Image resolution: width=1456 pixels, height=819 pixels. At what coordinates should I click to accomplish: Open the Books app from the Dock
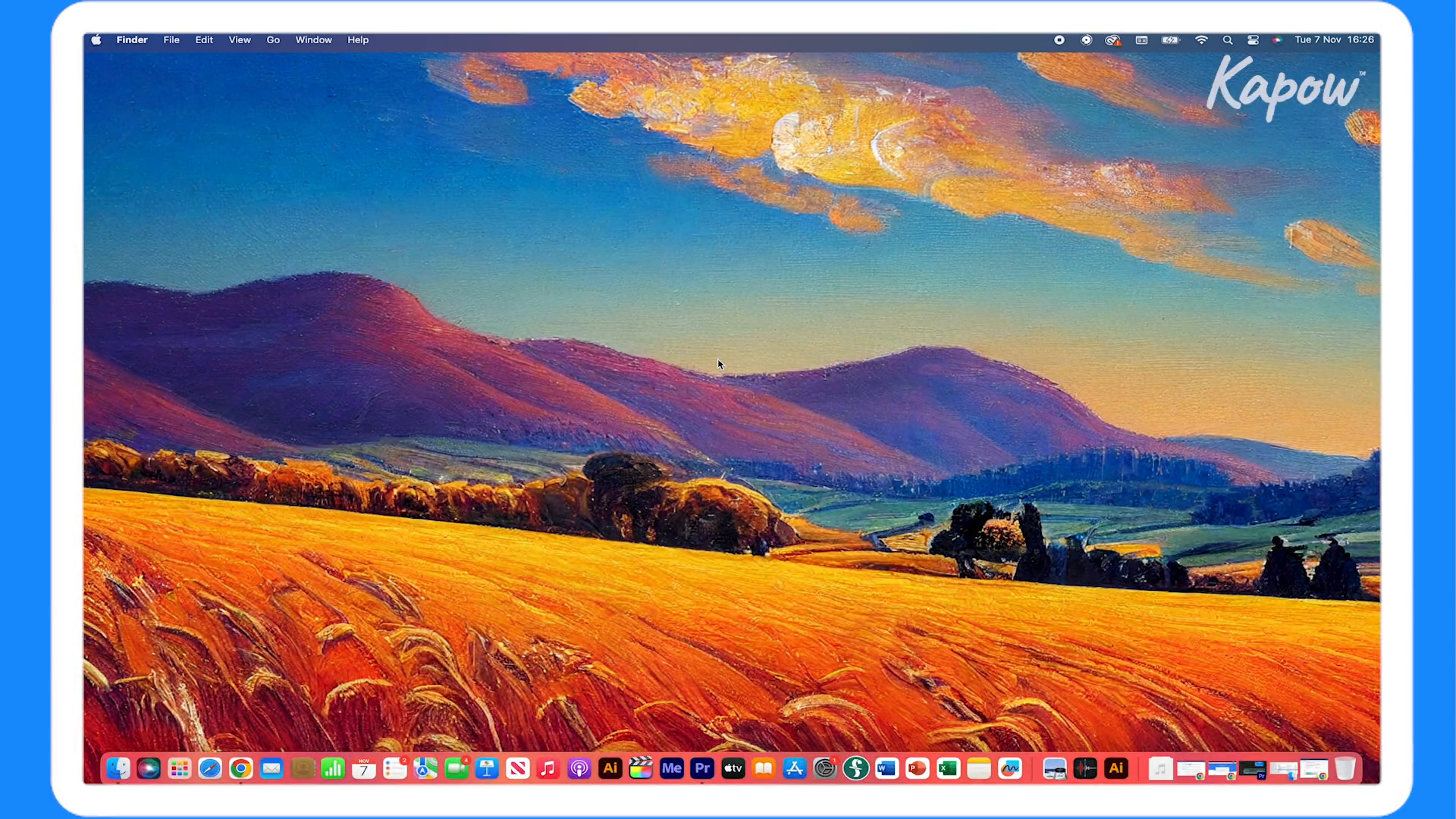coord(764,768)
